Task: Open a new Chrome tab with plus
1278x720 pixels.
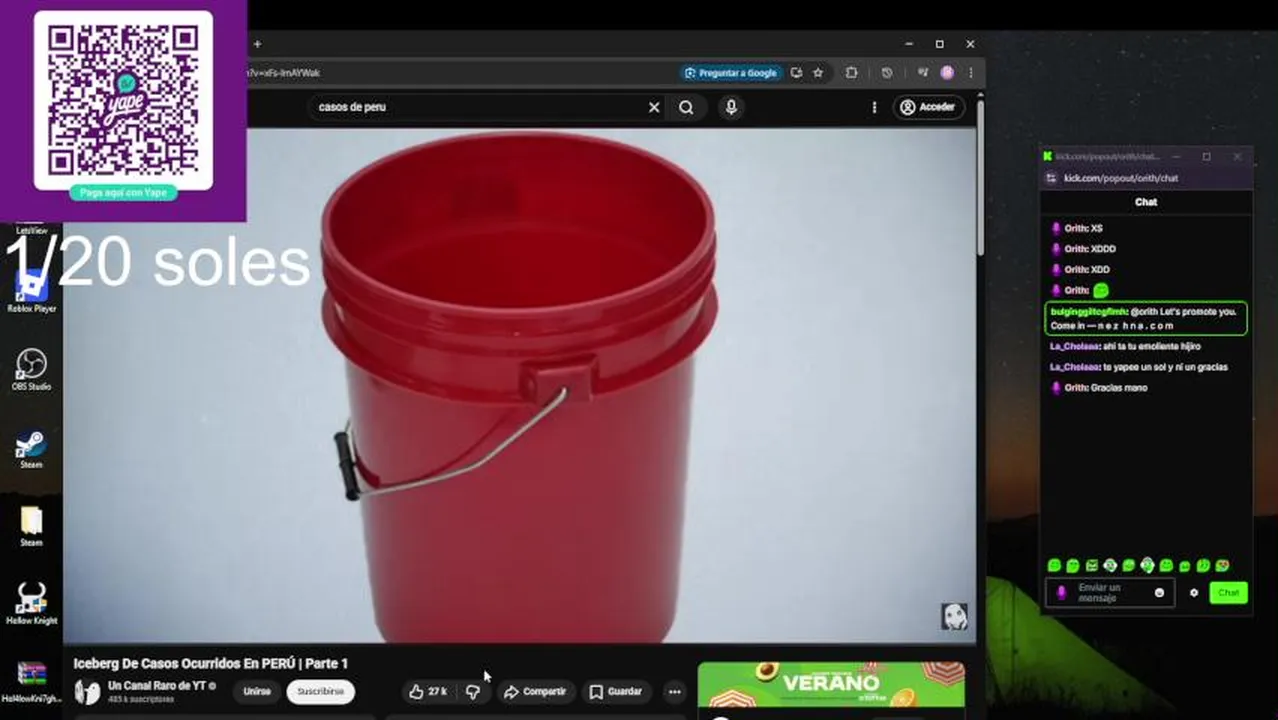Action: point(257,44)
